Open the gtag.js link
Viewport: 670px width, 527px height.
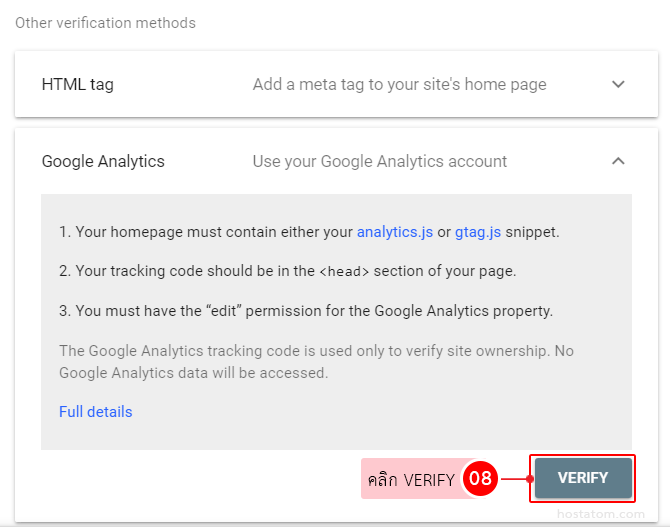(x=476, y=232)
